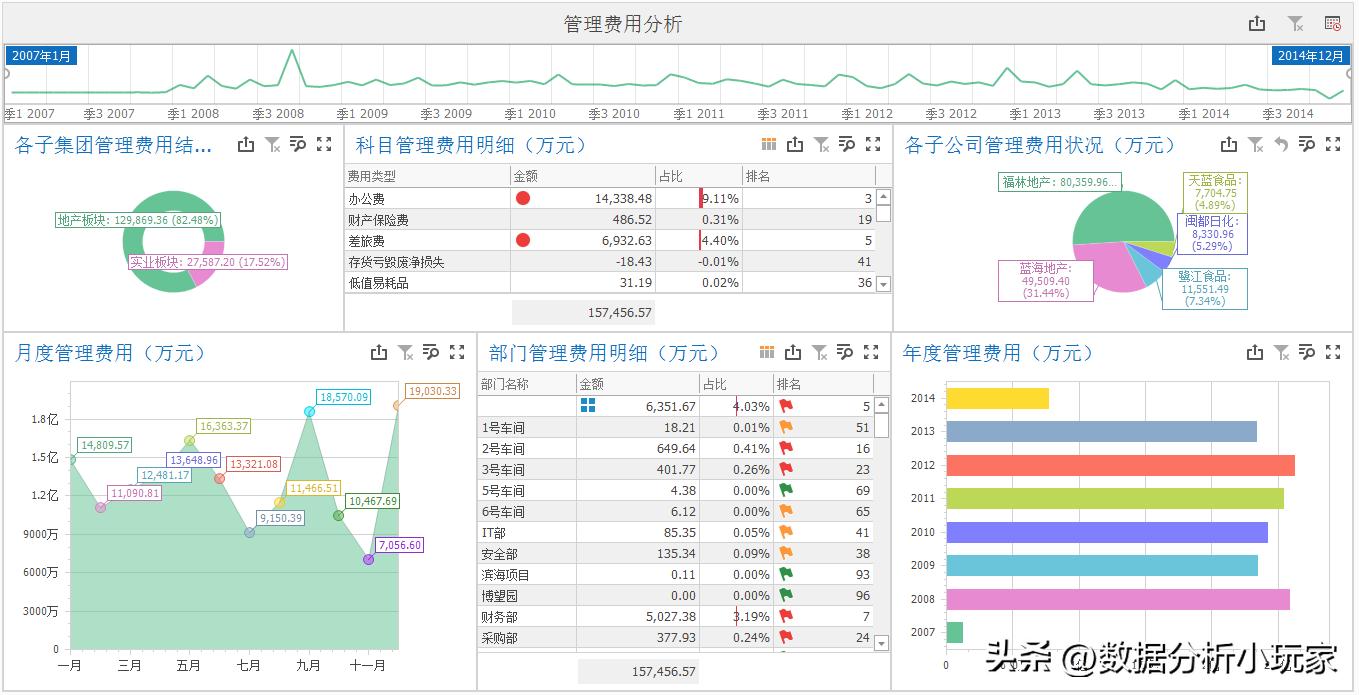
Task: Clear filters on 月度管理费用 using funnel icon
Action: (x=406, y=352)
